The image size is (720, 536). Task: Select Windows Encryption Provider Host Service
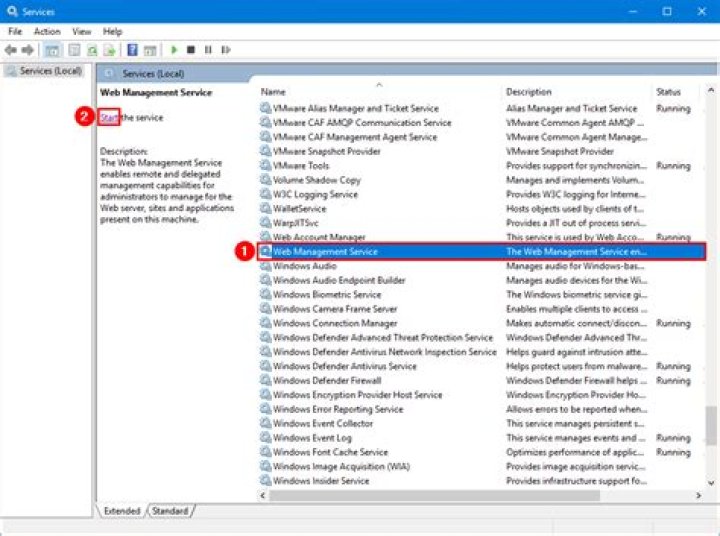click(357, 395)
